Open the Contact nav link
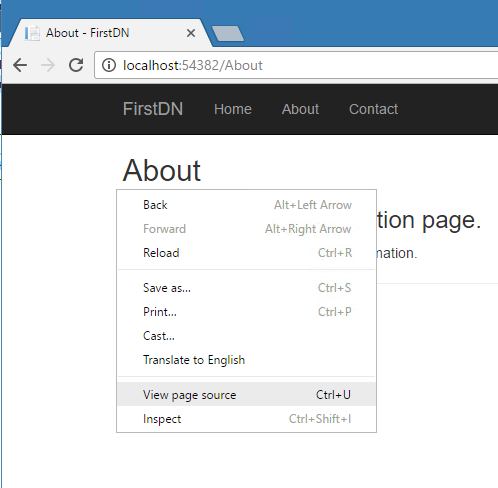Viewport: 498px width, 488px height. 373,109
